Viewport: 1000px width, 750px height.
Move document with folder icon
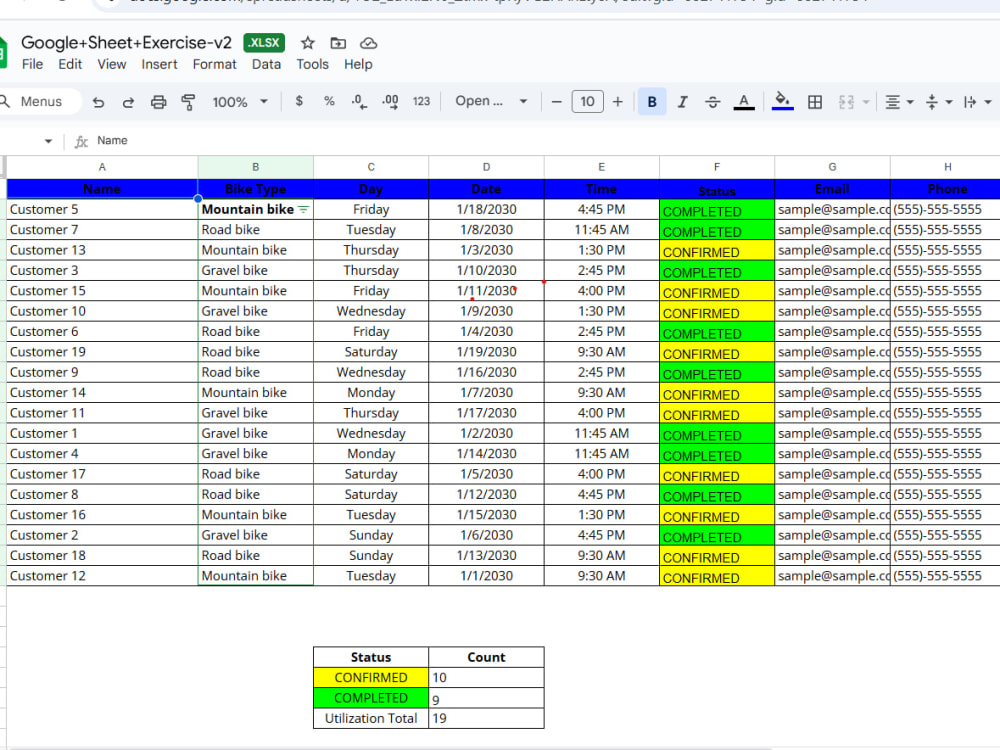pyautogui.click(x=338, y=43)
